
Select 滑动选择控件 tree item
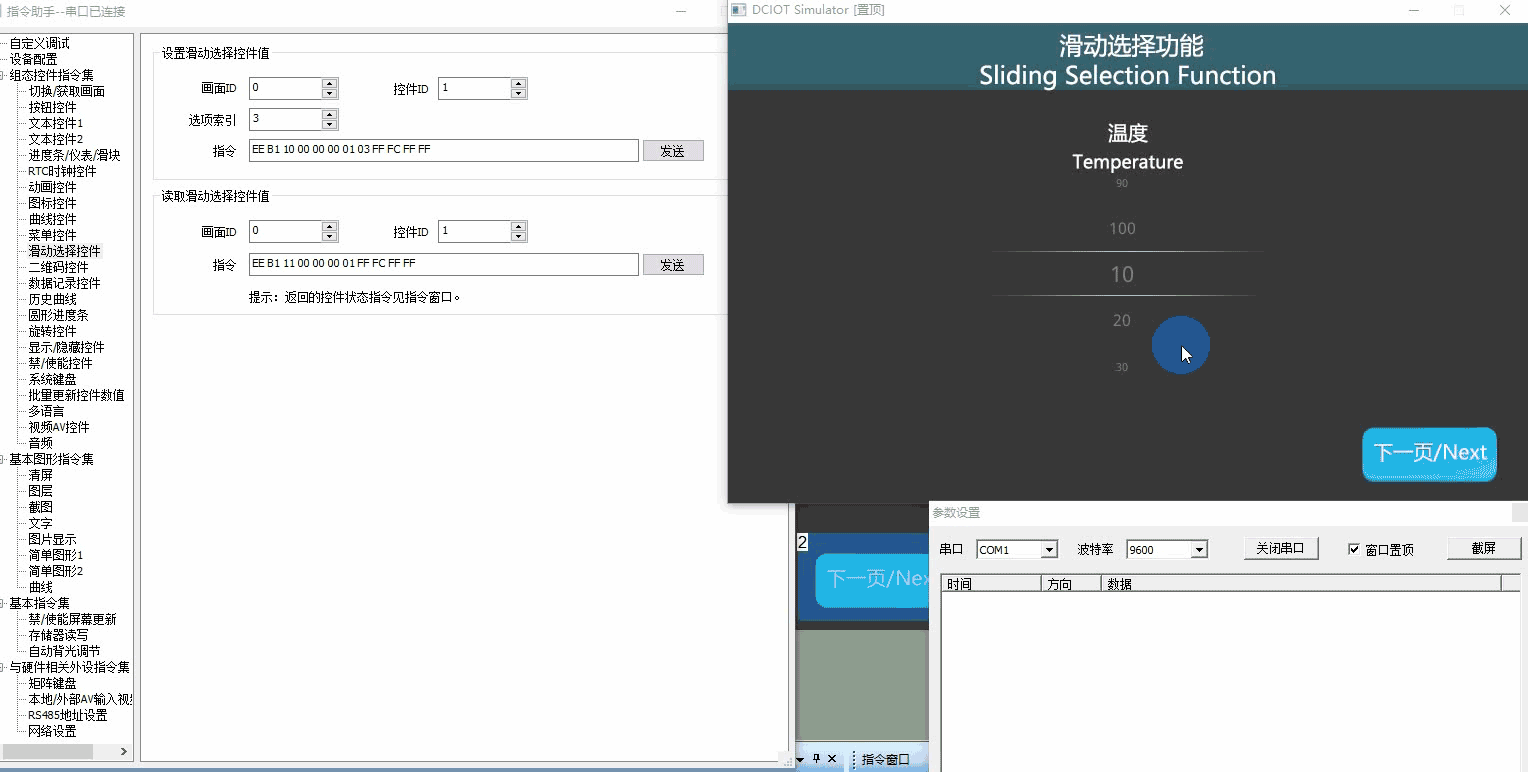click(x=64, y=251)
